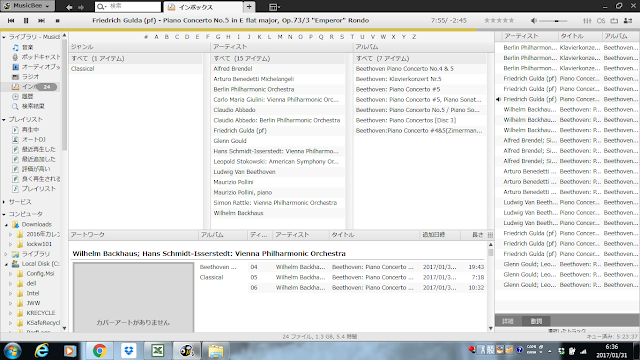Switch to the 詳細 tab
This screenshot has width=640, height=360.
tap(508, 321)
